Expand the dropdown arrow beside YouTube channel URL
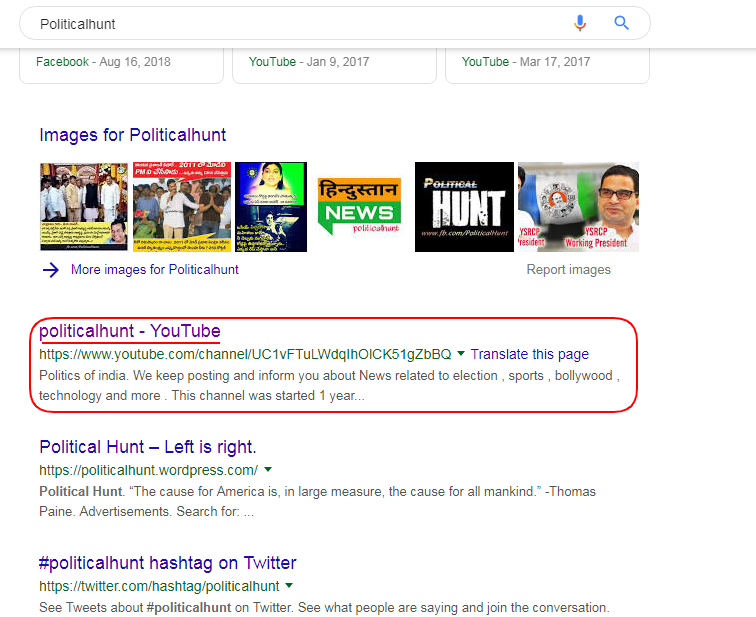 pyautogui.click(x=461, y=354)
